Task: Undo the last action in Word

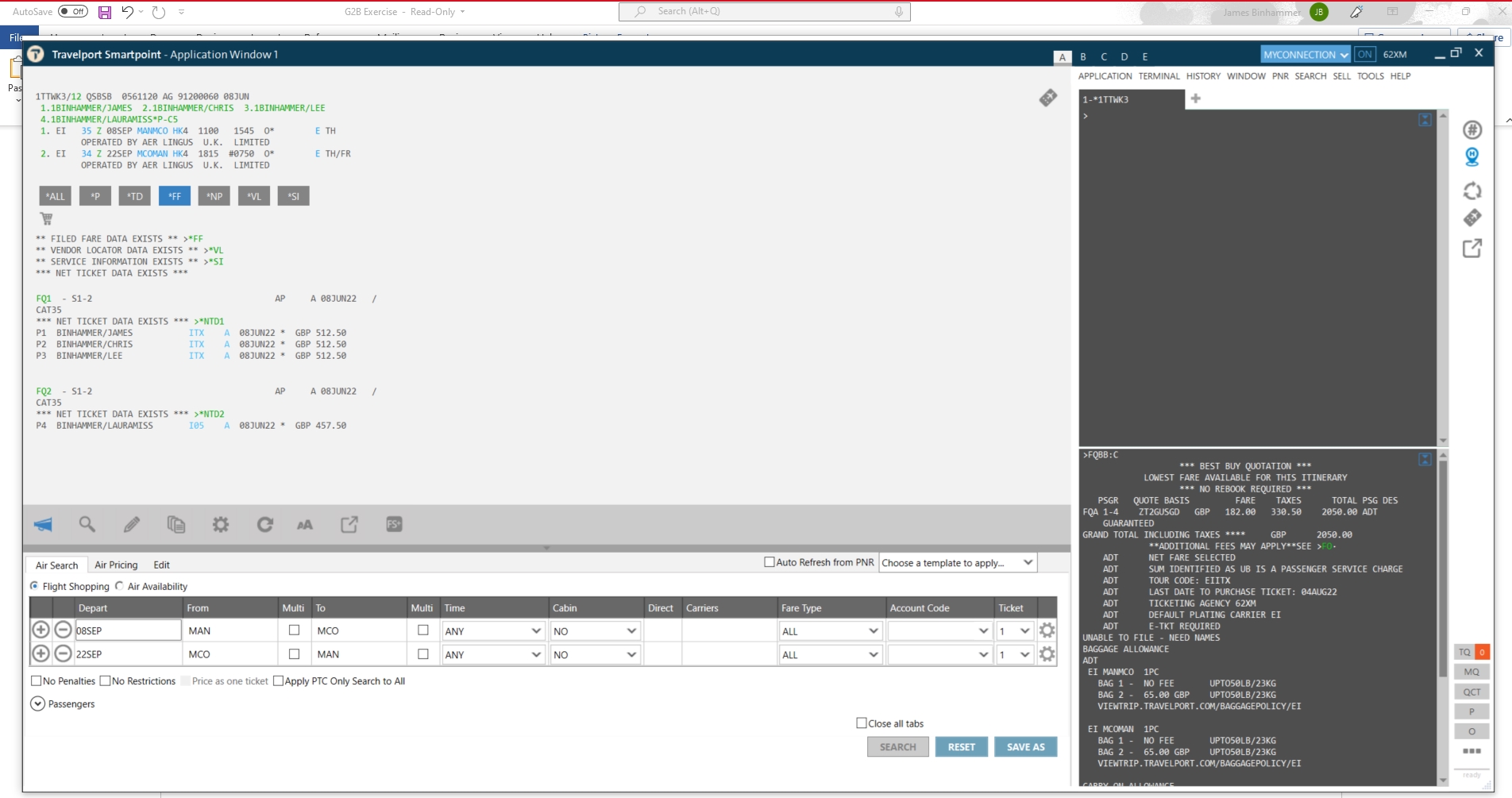Action: (x=127, y=12)
